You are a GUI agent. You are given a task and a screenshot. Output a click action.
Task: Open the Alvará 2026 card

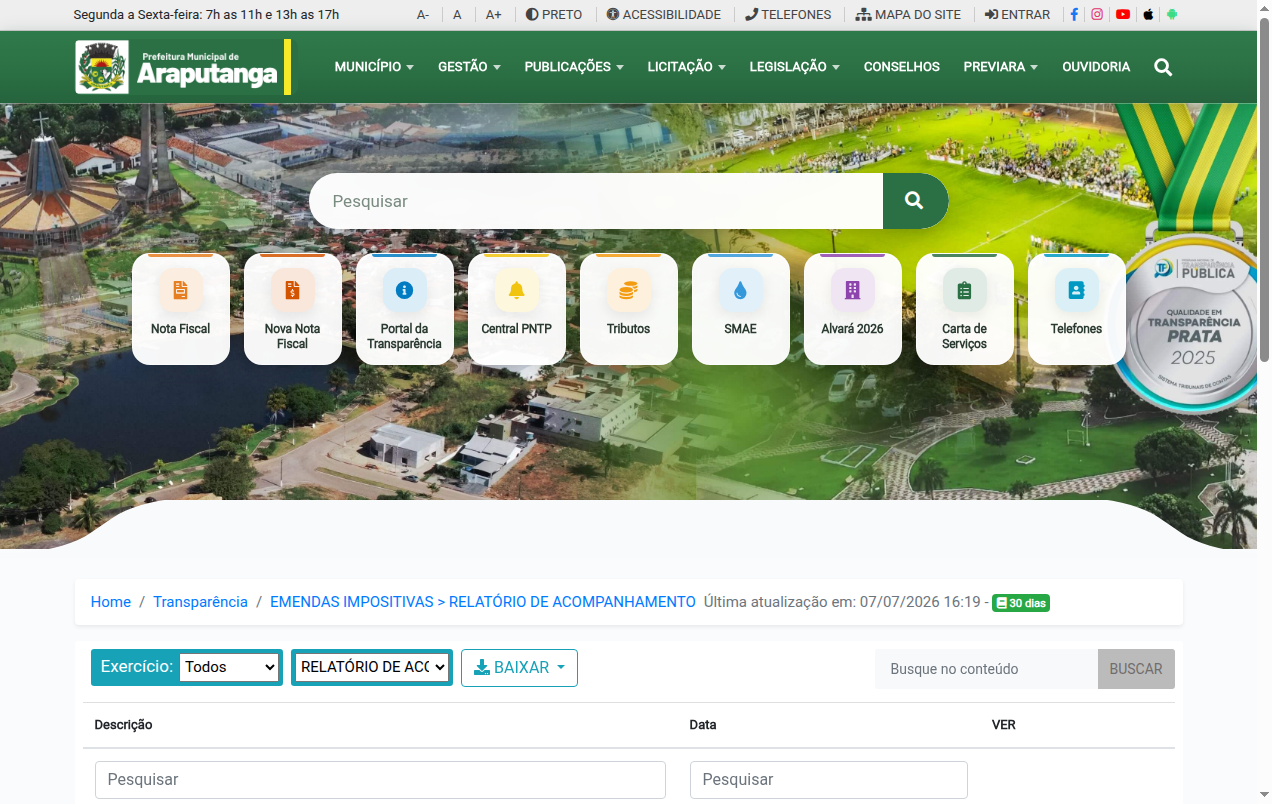click(852, 309)
